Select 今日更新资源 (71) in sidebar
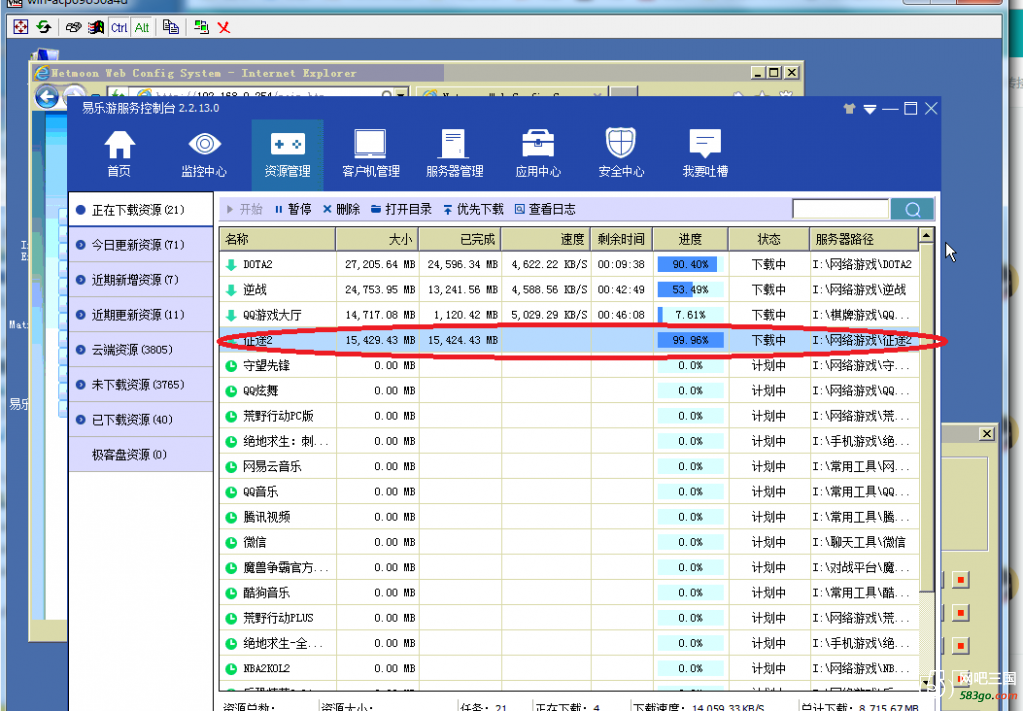This screenshot has width=1023, height=711. pyautogui.click(x=141, y=245)
